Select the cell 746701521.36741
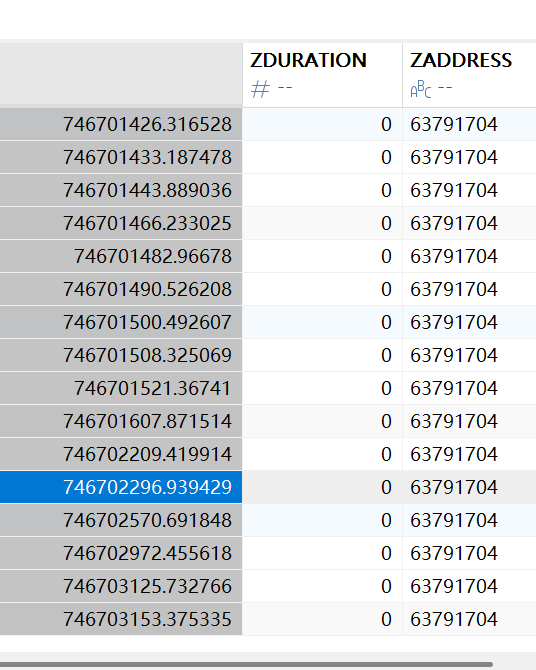The width and height of the screenshot is (536, 670). click(121, 388)
